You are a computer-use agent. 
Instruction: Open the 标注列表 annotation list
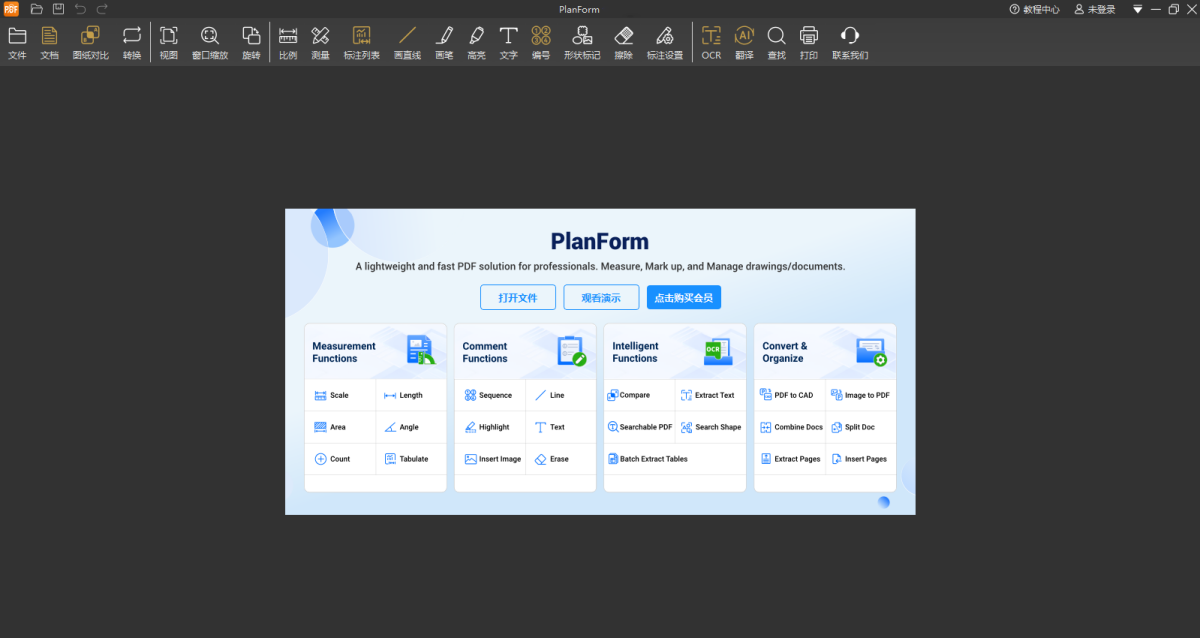point(361,42)
